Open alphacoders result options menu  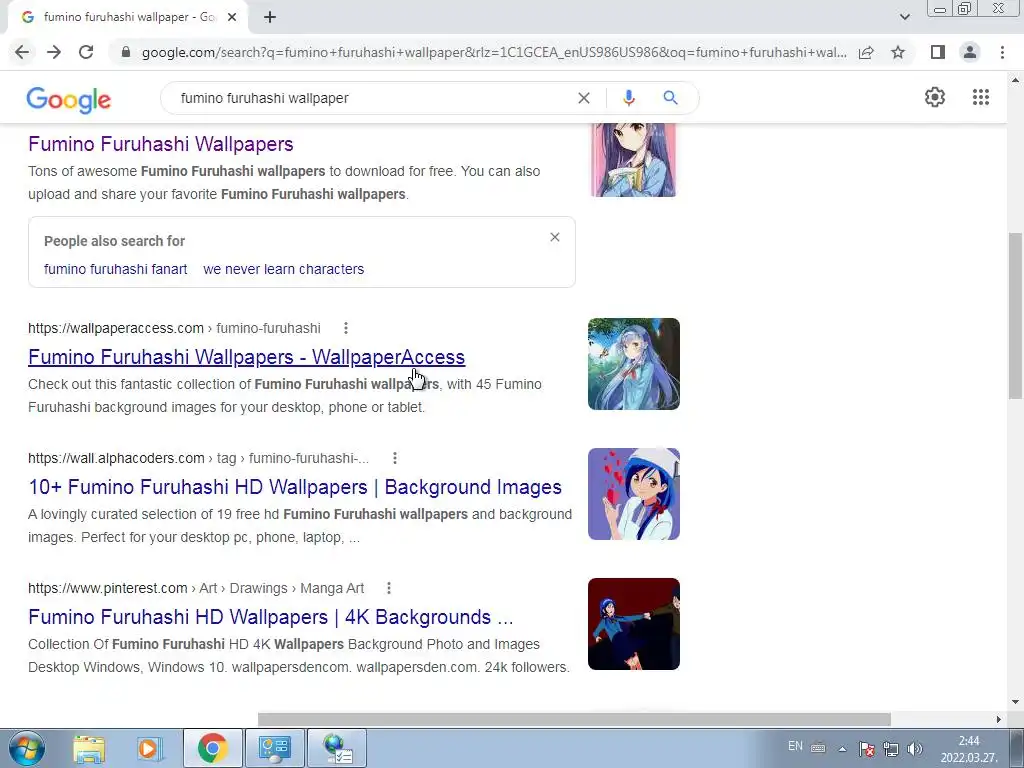tap(394, 458)
